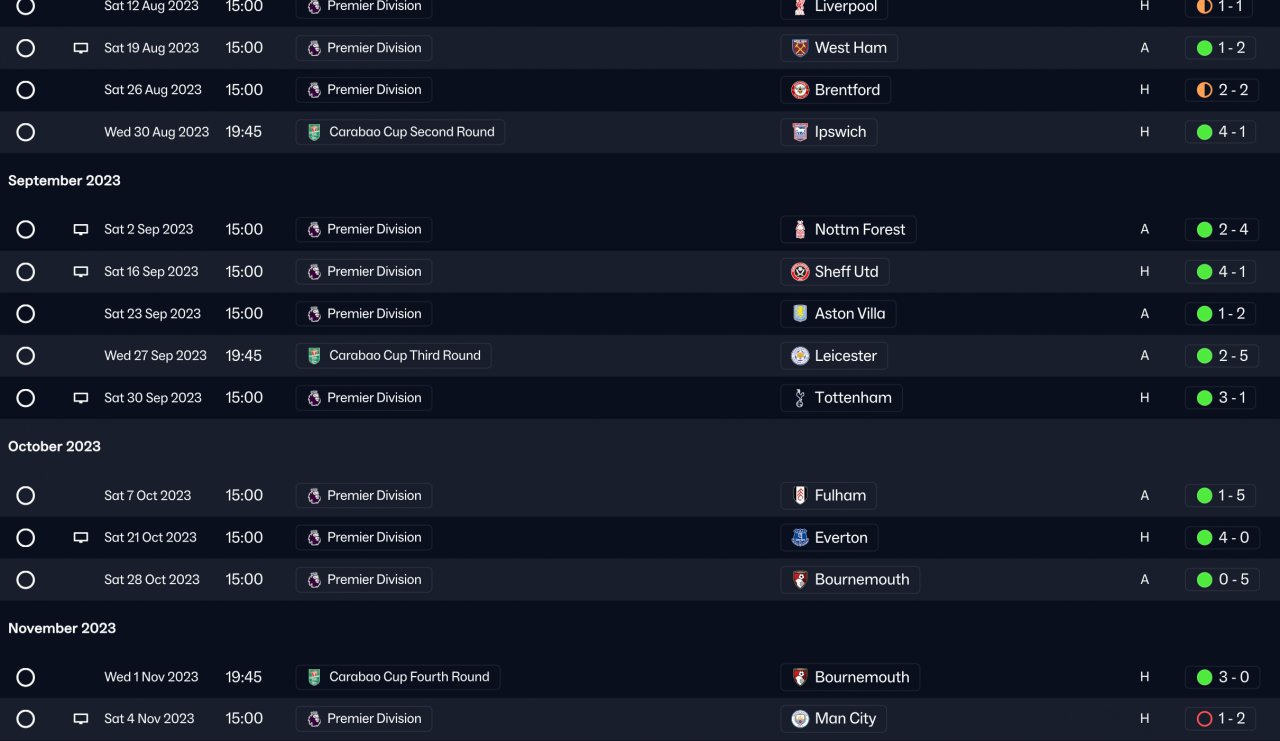This screenshot has width=1280, height=741.
Task: Click the TV icon for Sheff Utd fixture
Action: click(81, 272)
